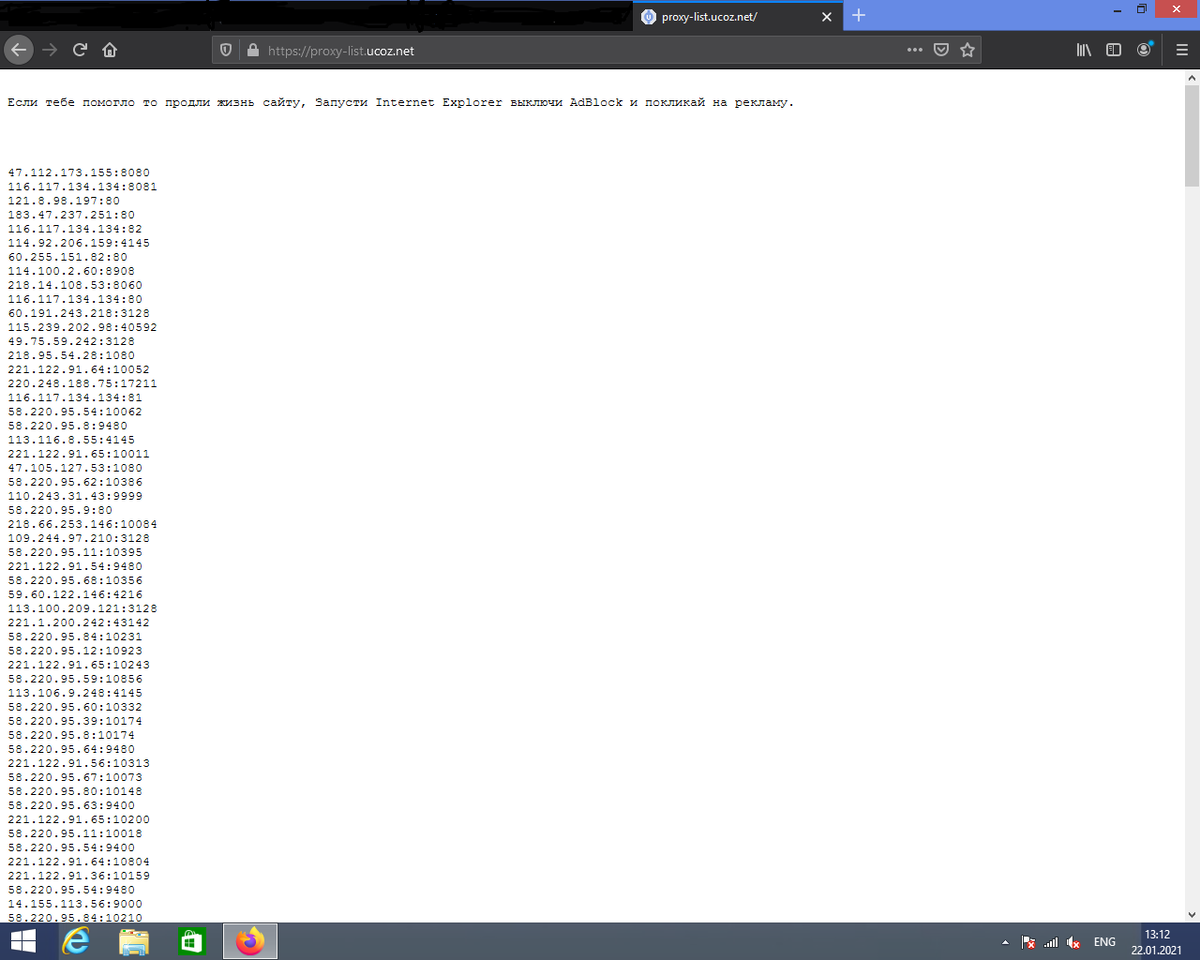The height and width of the screenshot is (960, 1200).
Task: Open the Library bookshelf icon
Action: [x=1084, y=50]
